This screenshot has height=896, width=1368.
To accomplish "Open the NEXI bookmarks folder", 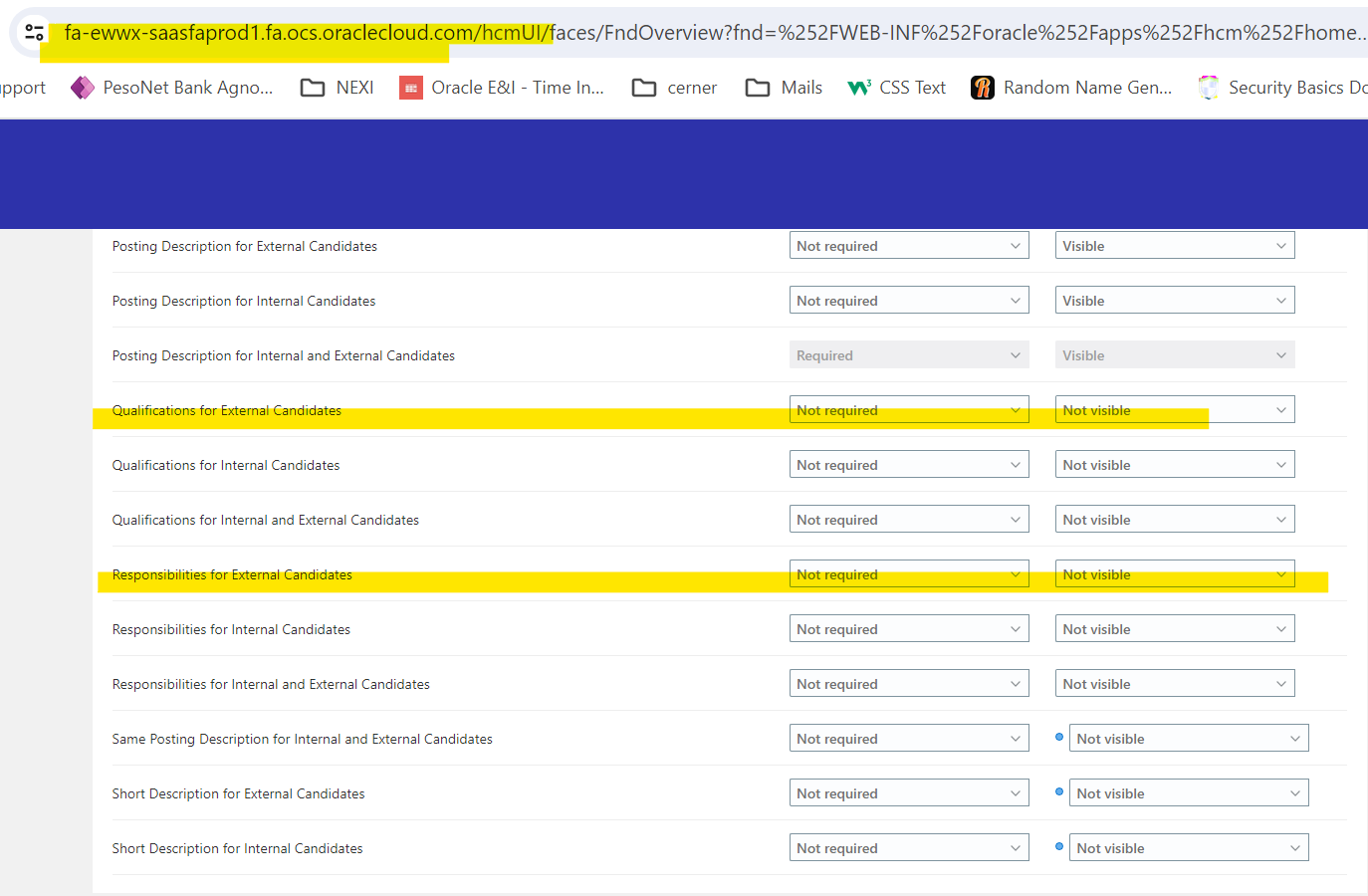I will click(x=338, y=88).
